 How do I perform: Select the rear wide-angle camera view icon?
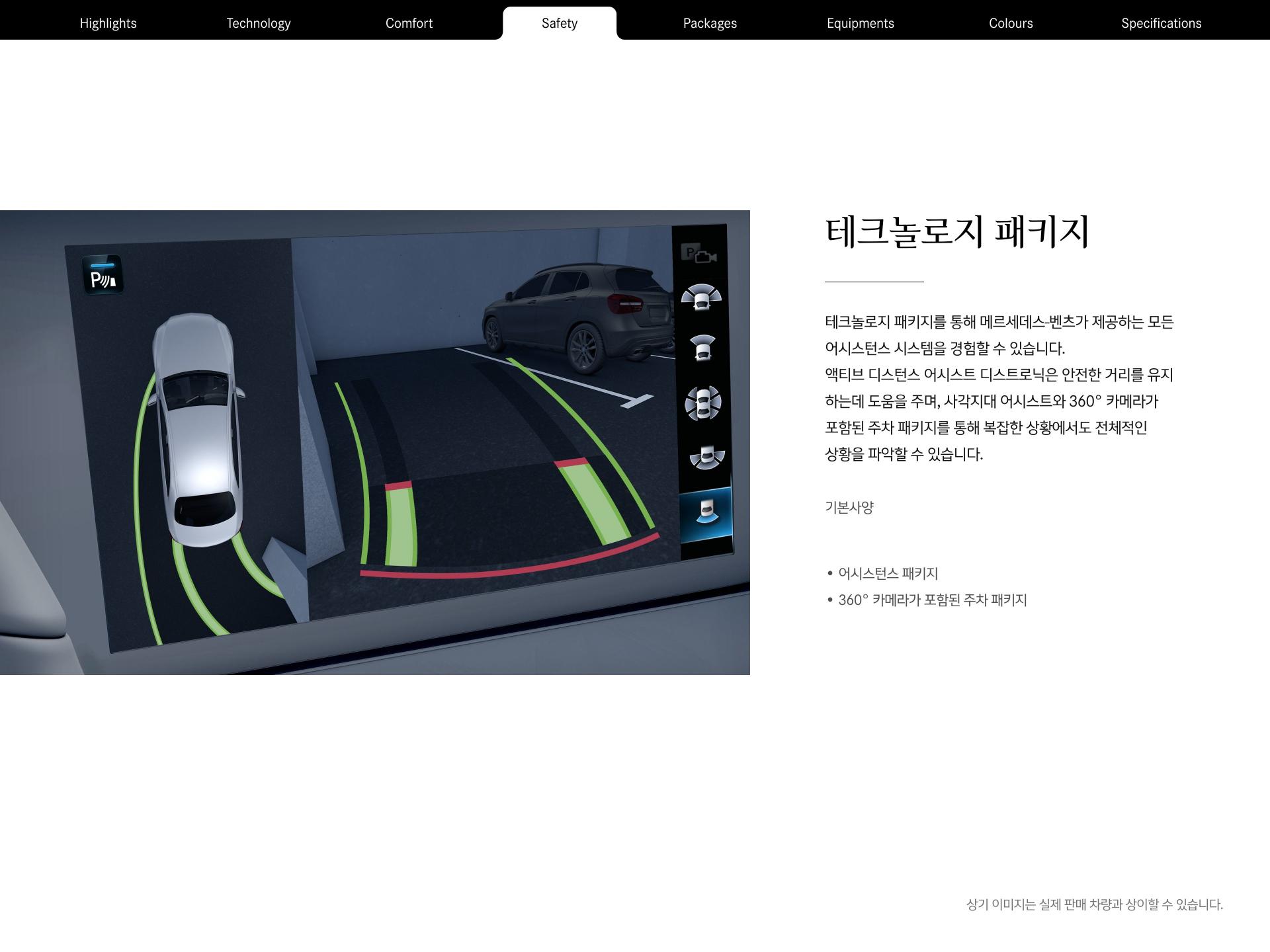point(707,457)
